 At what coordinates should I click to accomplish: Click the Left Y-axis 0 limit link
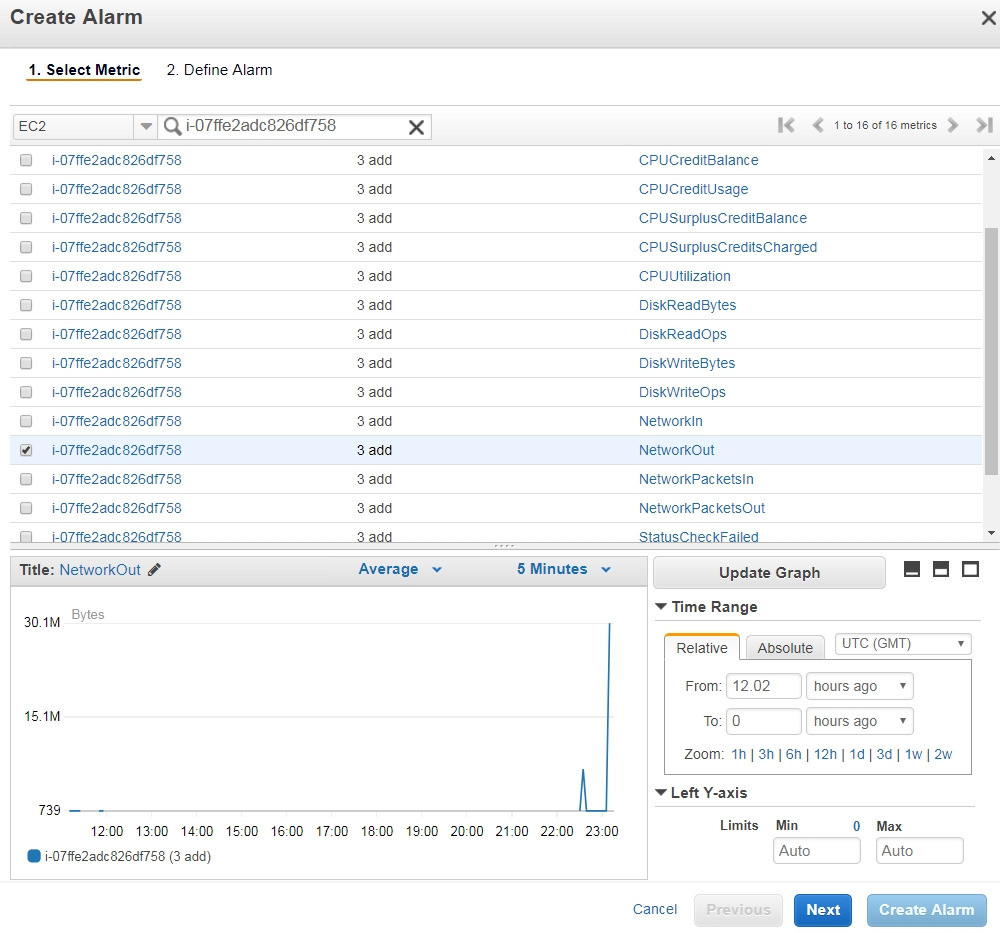(857, 826)
